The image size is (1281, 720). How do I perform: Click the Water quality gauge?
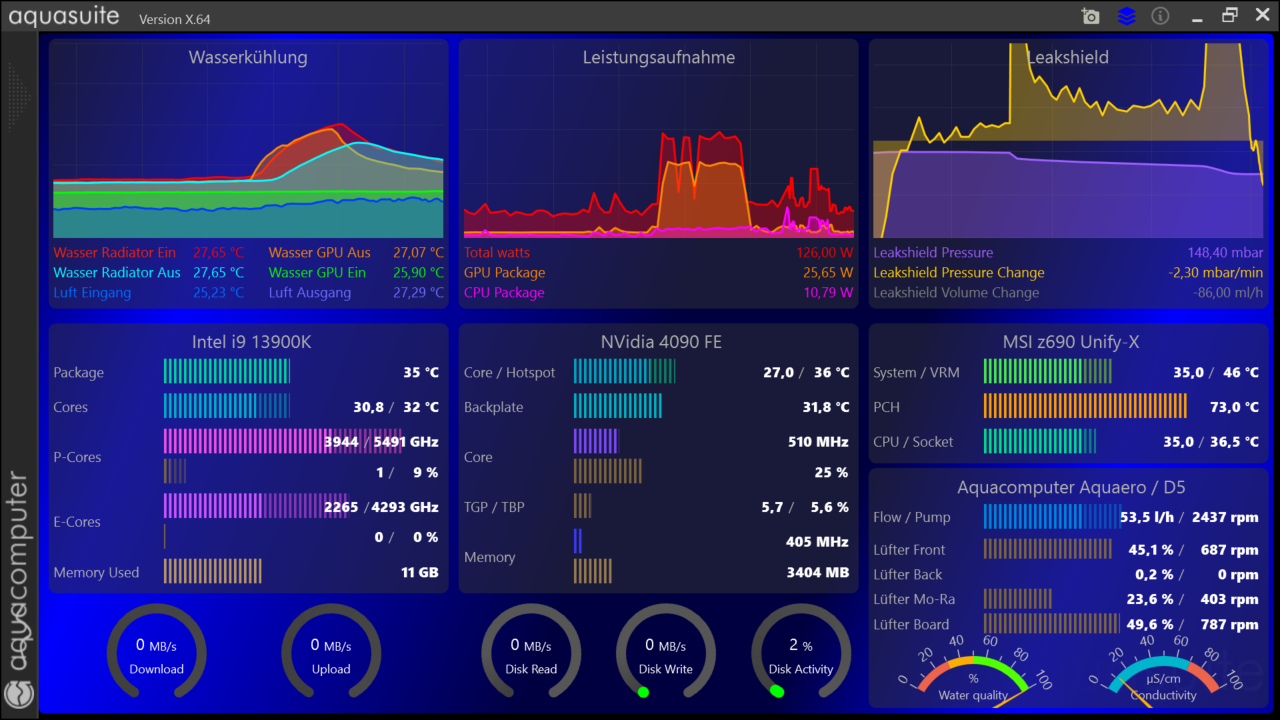(974, 672)
